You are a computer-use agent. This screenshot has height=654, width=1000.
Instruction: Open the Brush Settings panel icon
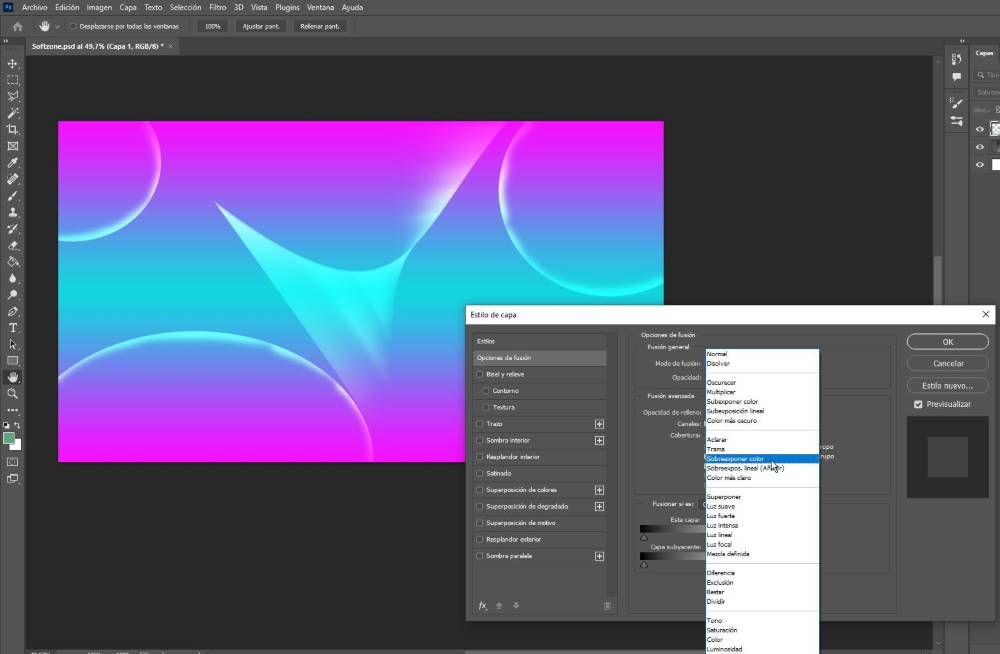point(956,102)
